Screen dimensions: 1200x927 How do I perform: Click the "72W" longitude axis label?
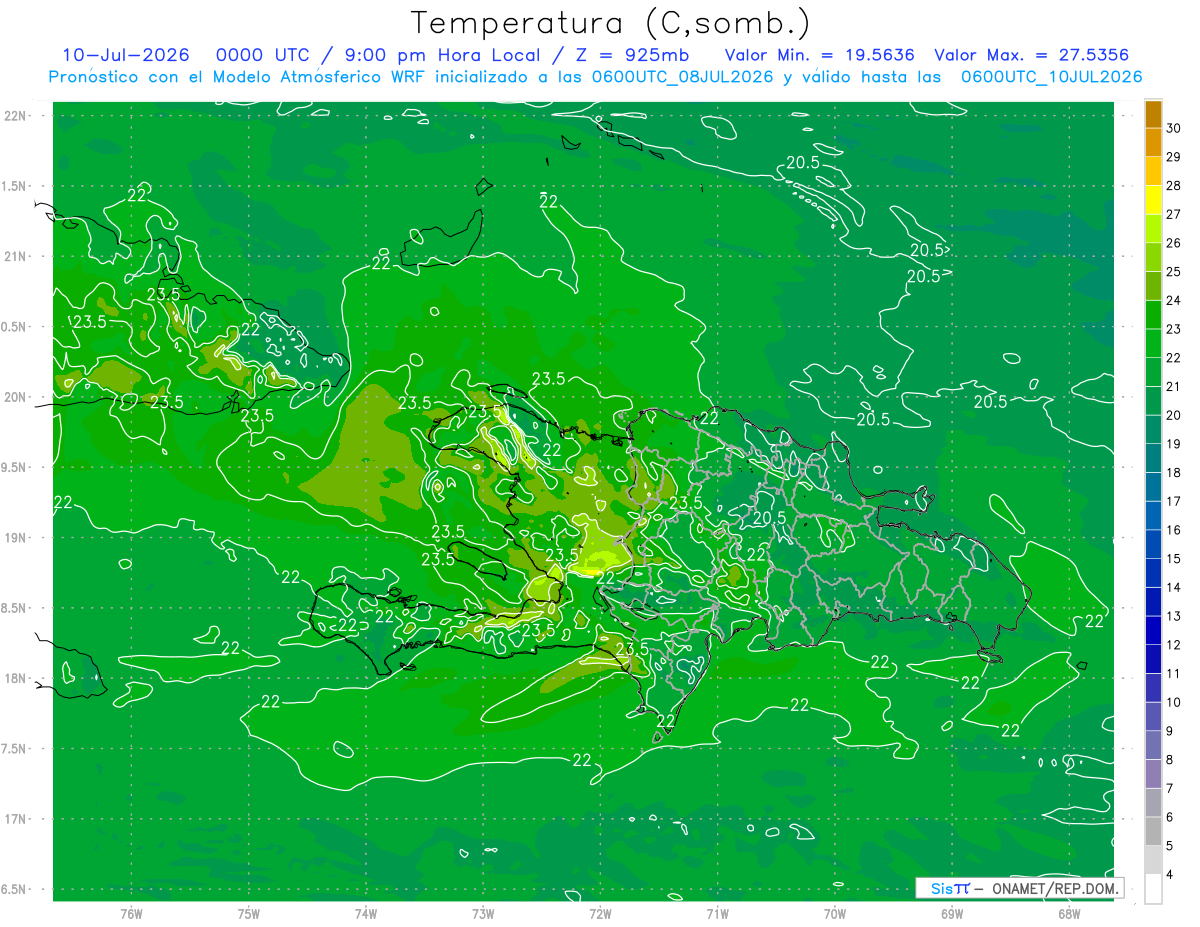pyautogui.click(x=600, y=914)
